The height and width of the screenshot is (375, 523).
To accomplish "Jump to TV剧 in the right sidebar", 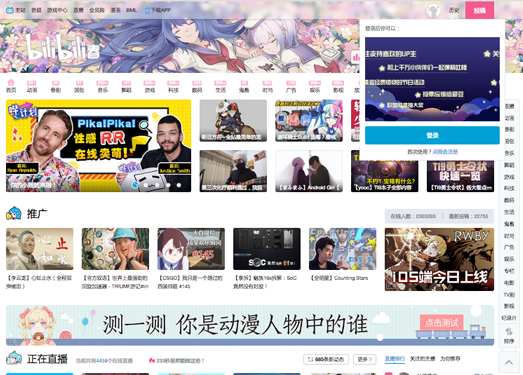I will point(509,295).
